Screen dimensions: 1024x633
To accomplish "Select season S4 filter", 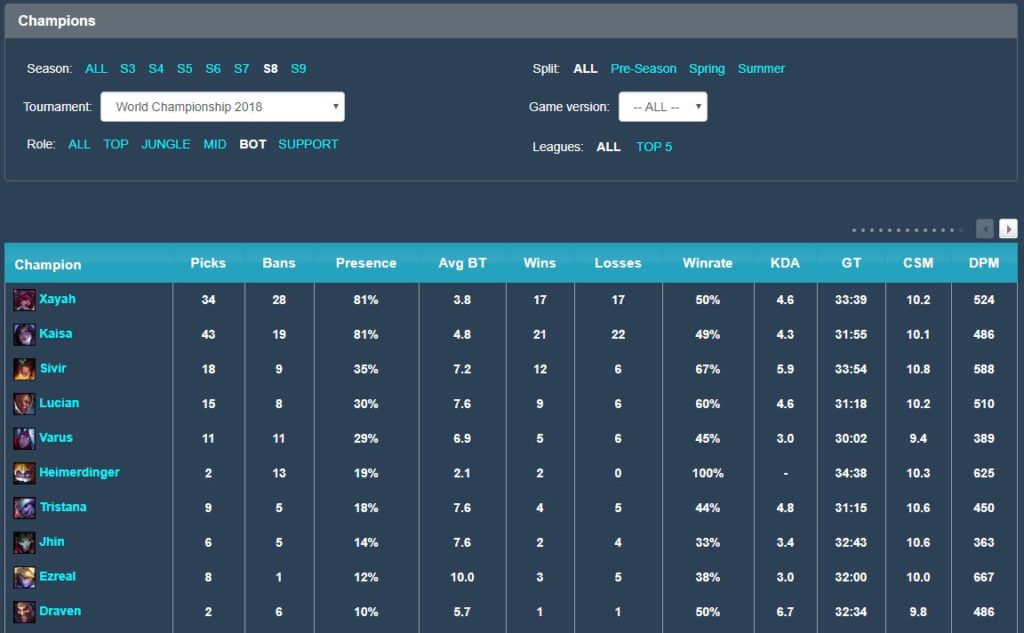I will click(x=156, y=69).
